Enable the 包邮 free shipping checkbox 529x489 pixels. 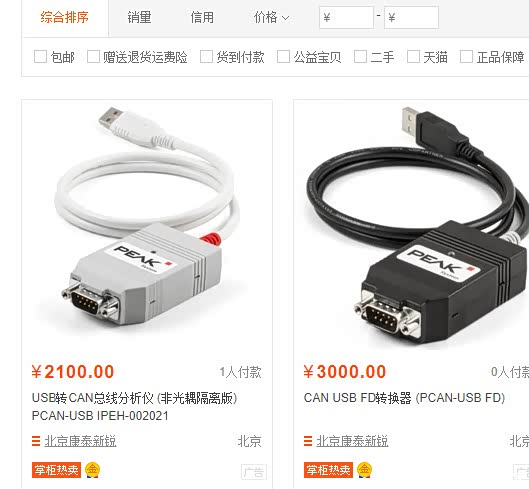pos(40,57)
